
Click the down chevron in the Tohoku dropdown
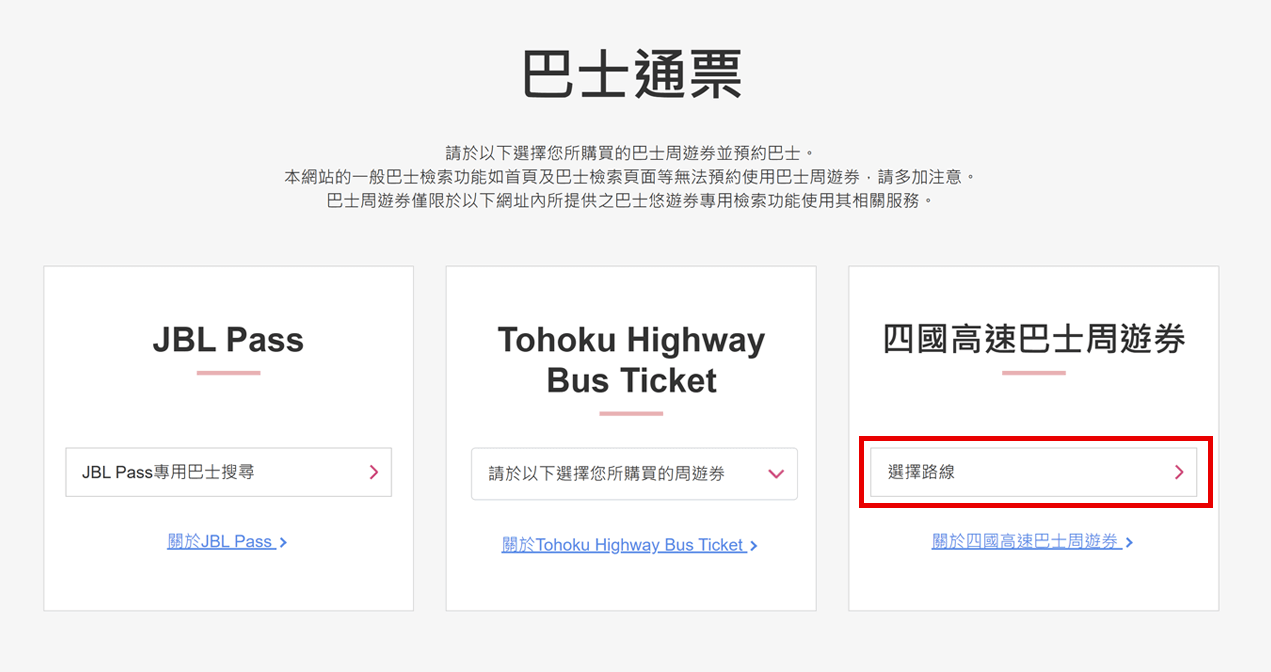(776, 474)
